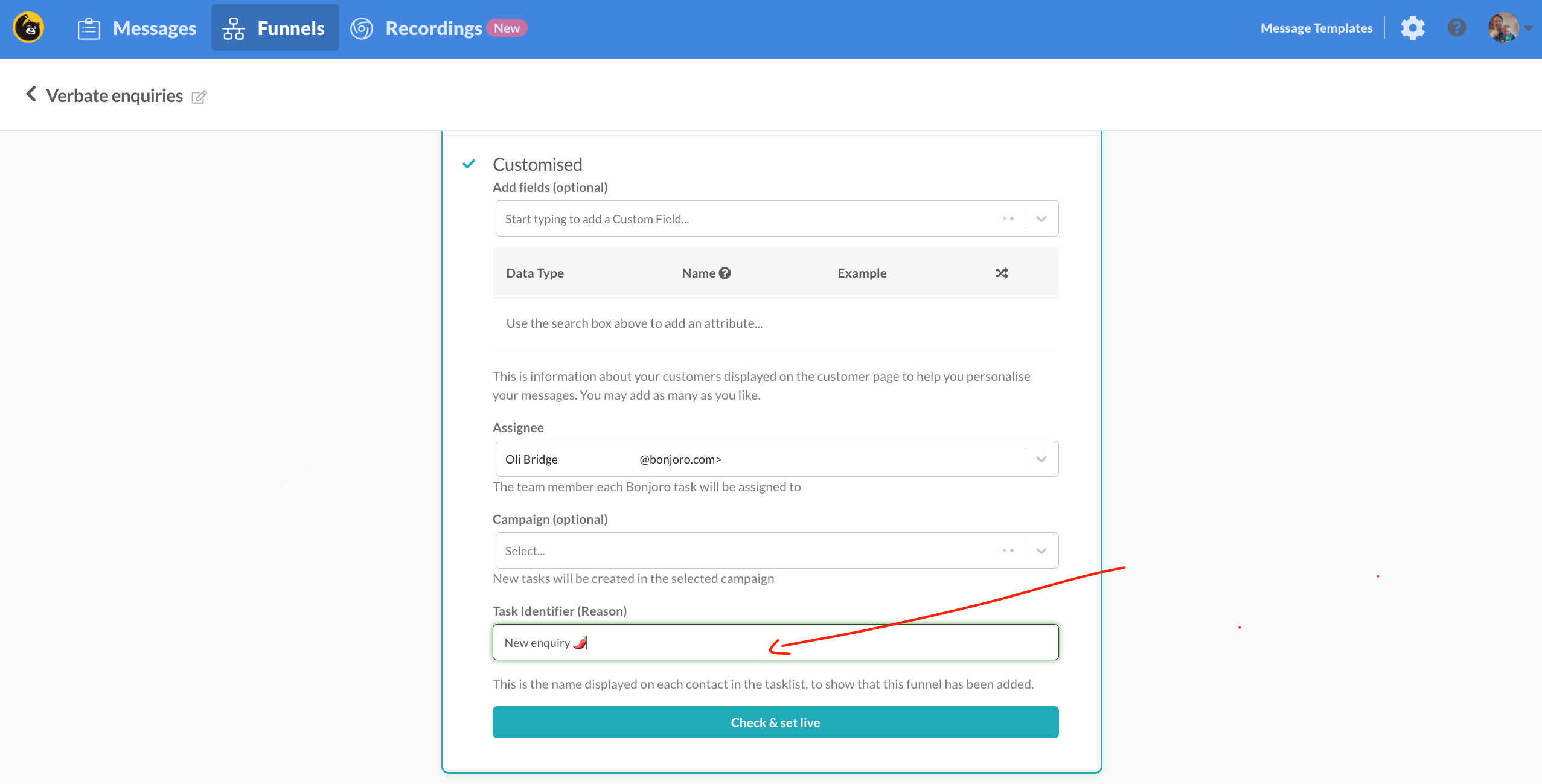Open the Messages tab
The image size is (1542, 784).
pyautogui.click(x=137, y=28)
